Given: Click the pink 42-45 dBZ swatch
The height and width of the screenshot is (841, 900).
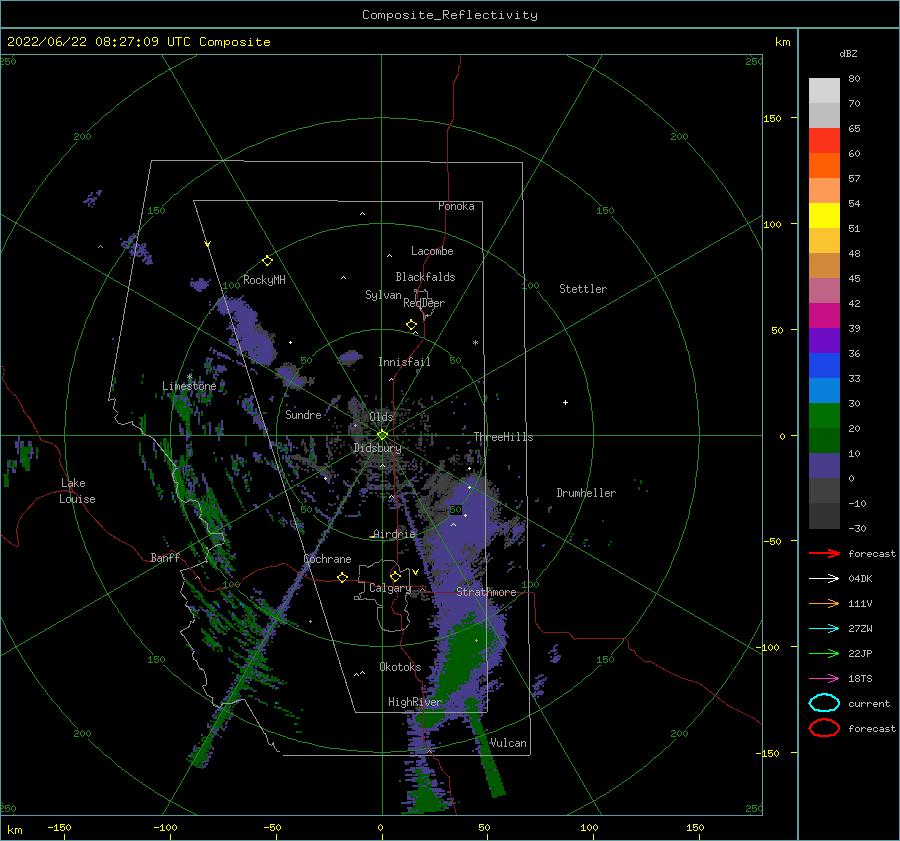Looking at the screenshot, I should coord(824,290).
